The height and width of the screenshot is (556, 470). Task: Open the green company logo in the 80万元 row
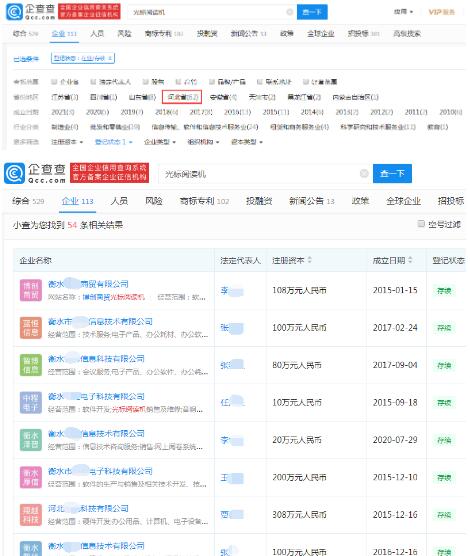[31, 365]
